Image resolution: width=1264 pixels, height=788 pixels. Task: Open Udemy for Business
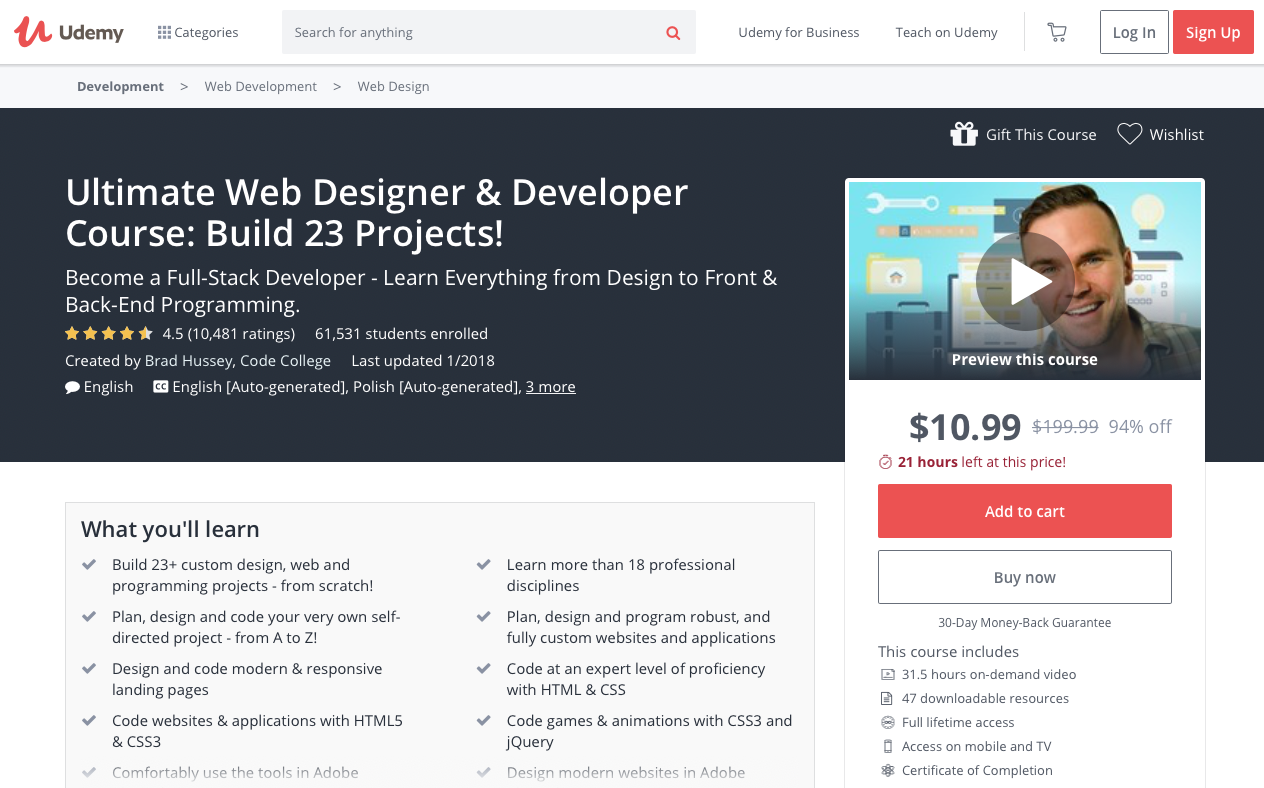point(799,32)
